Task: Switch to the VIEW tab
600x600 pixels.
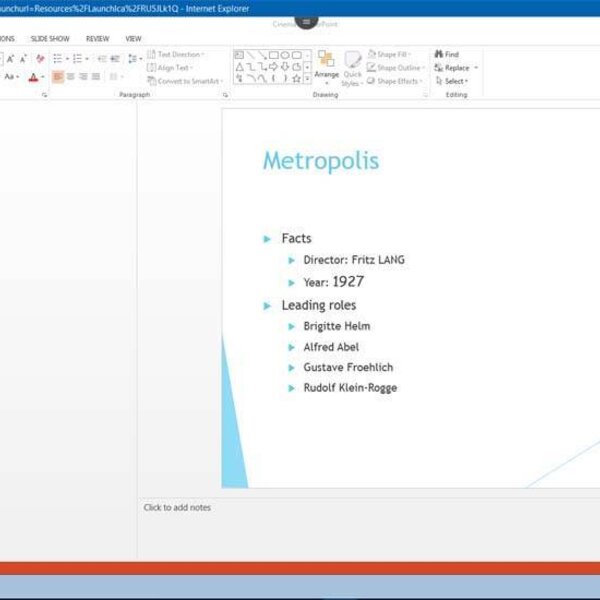Action: click(133, 39)
